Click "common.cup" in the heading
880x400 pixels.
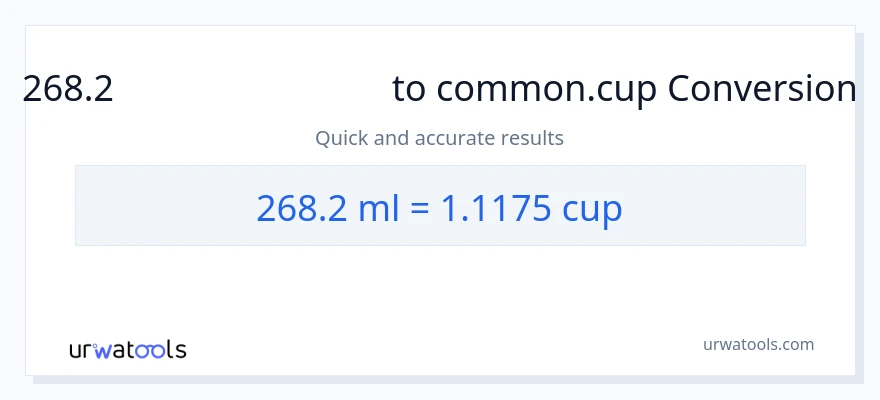[x=547, y=90]
